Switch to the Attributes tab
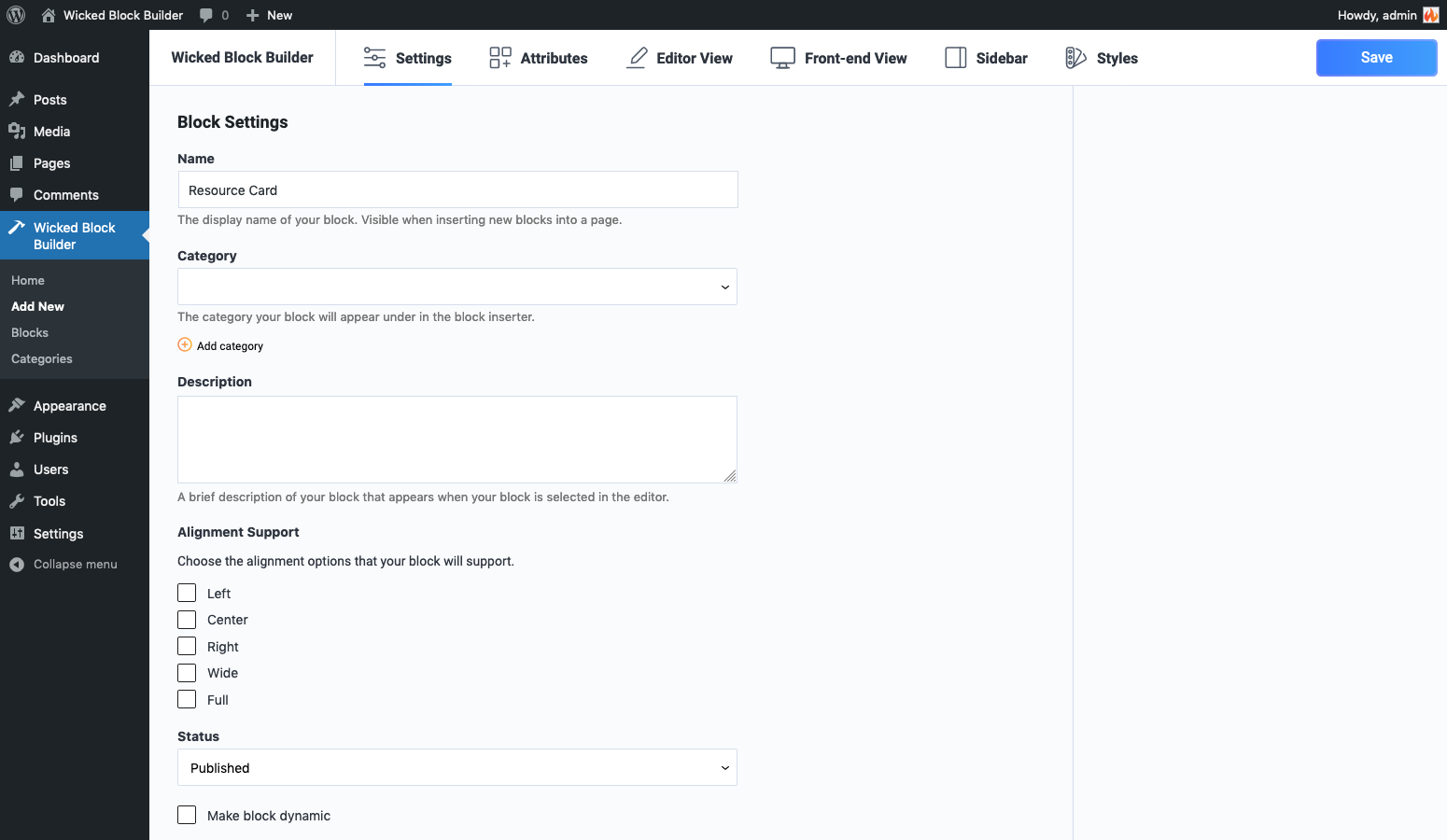Screen dimensions: 1447x840 539,58
